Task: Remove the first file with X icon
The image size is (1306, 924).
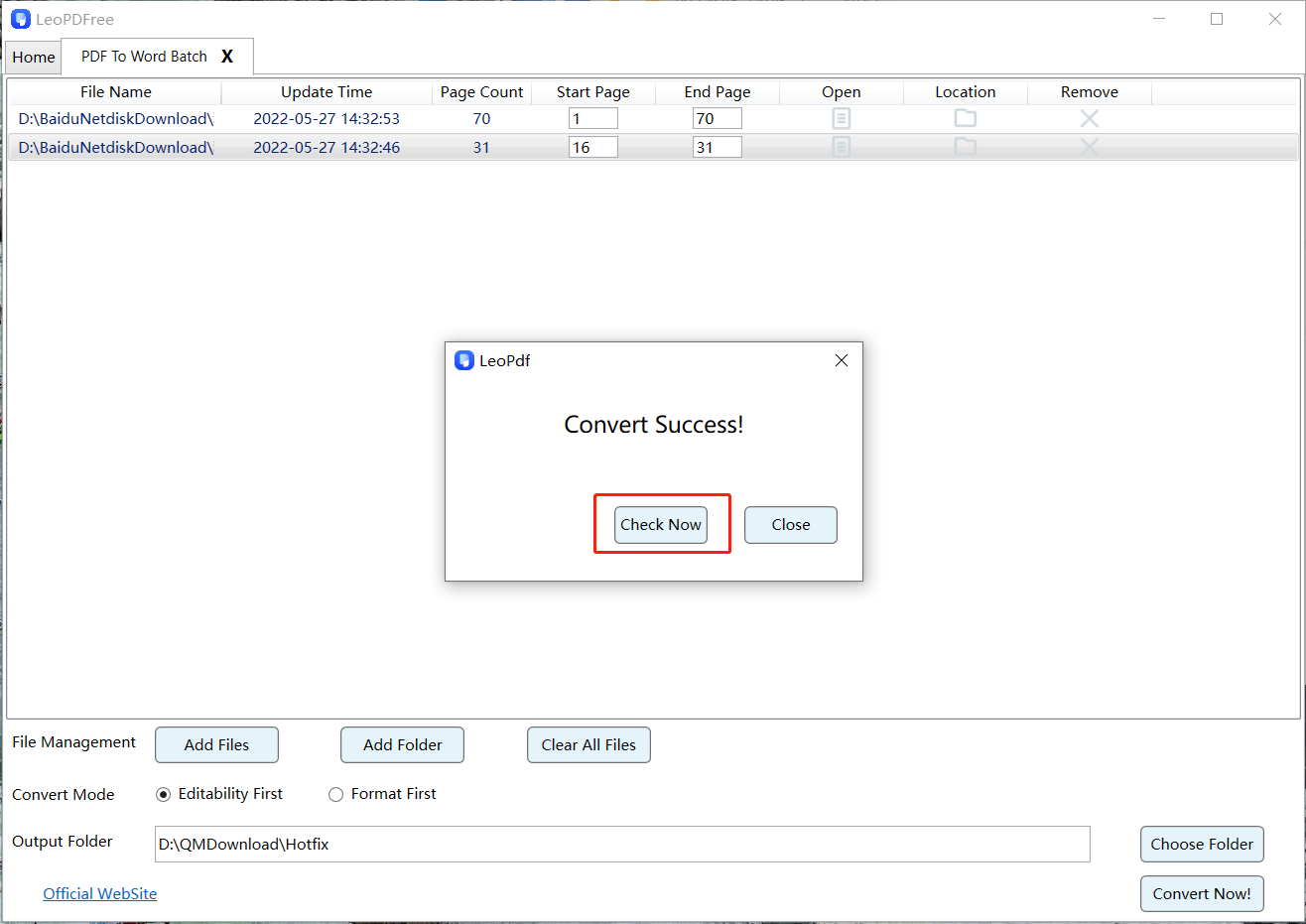Action: pos(1089,119)
